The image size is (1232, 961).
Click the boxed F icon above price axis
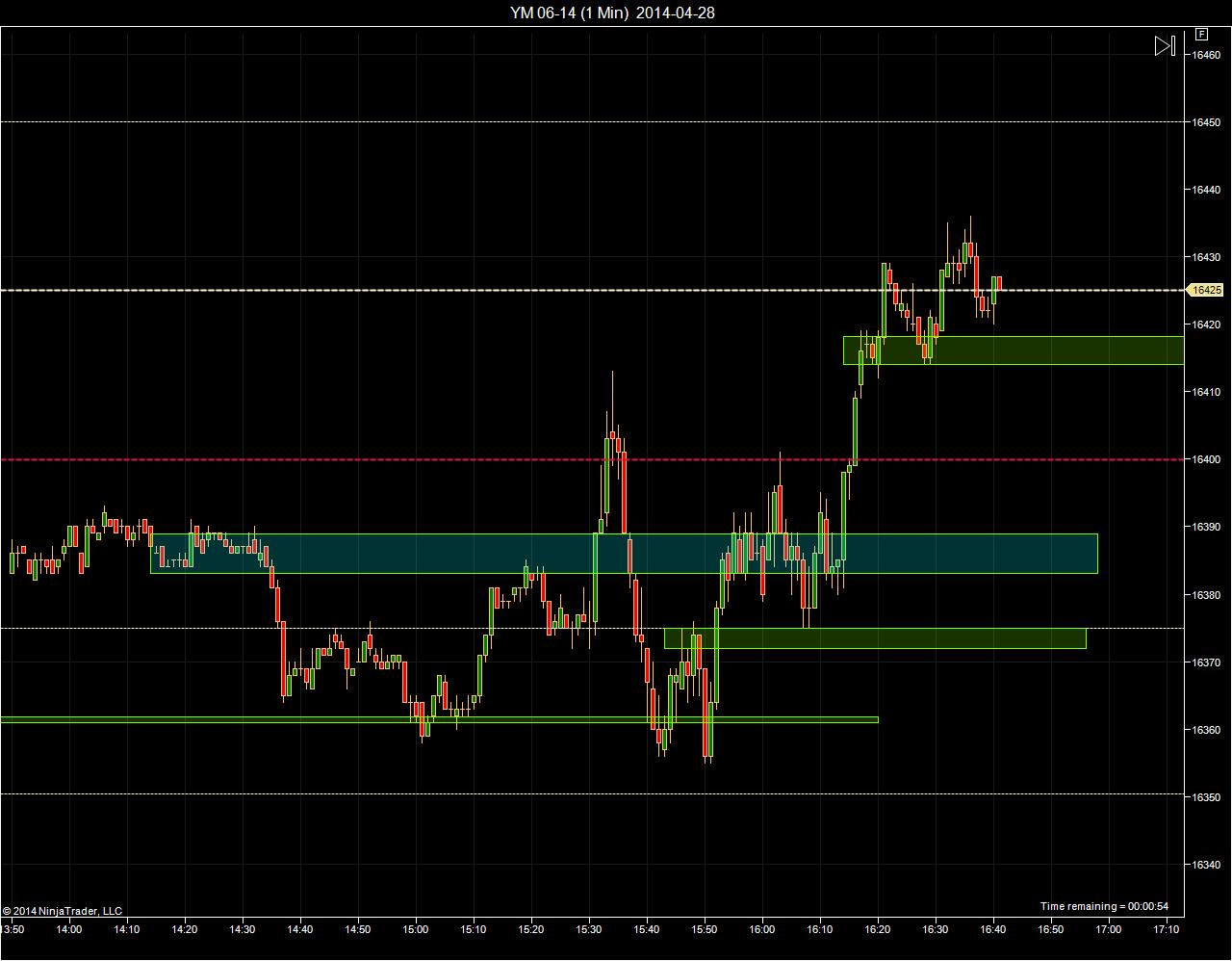tap(1201, 34)
